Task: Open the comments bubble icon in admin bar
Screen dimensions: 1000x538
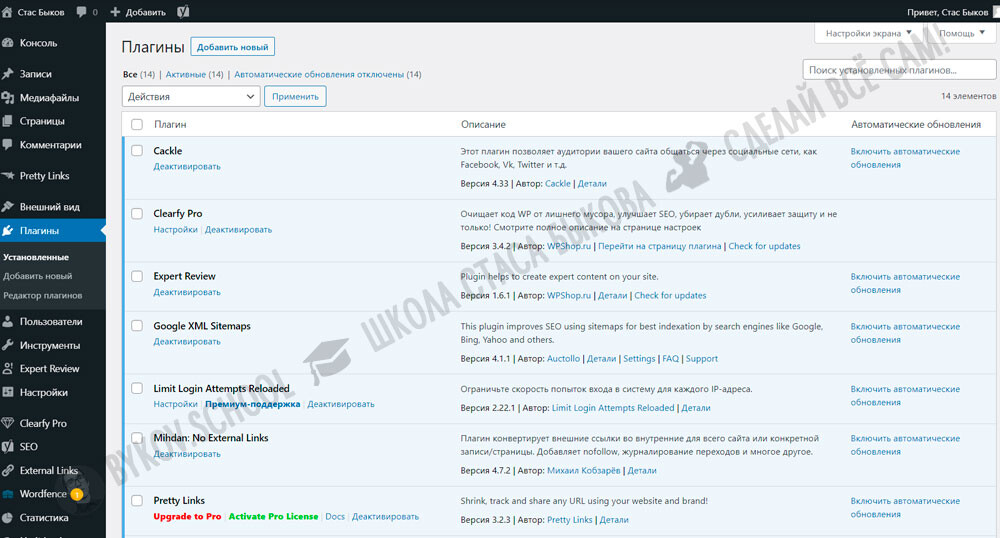Action: coord(80,12)
